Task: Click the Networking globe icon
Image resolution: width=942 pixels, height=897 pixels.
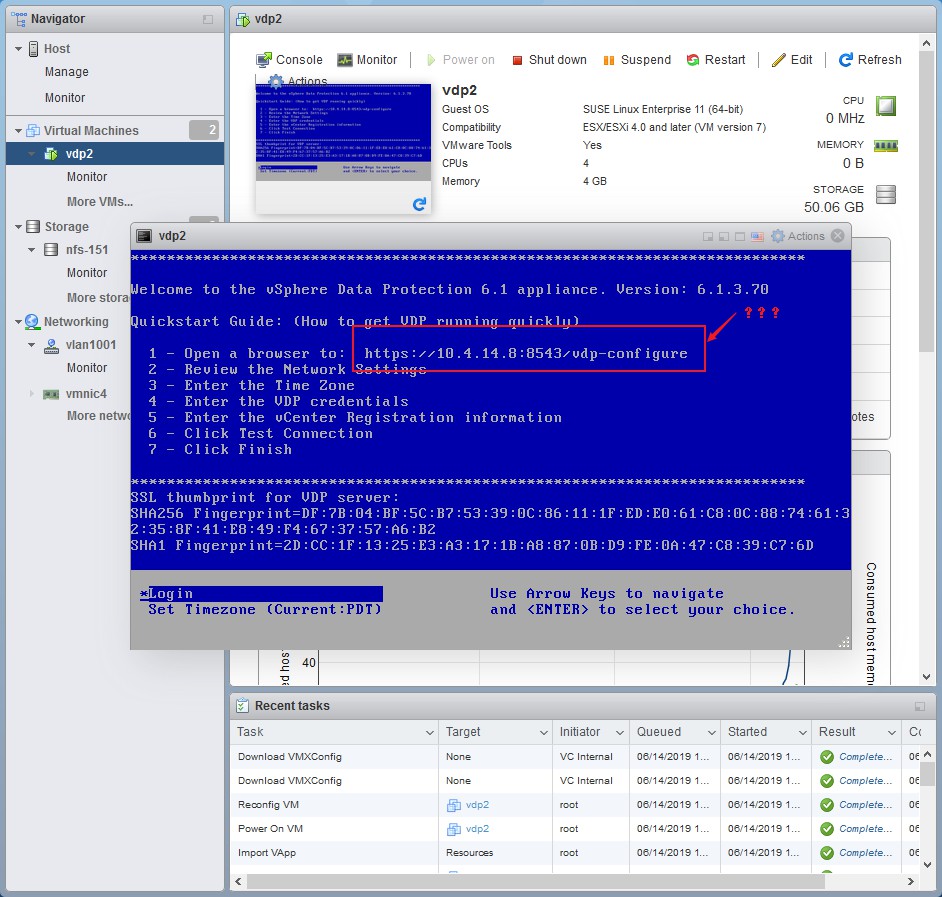Action: click(32, 321)
